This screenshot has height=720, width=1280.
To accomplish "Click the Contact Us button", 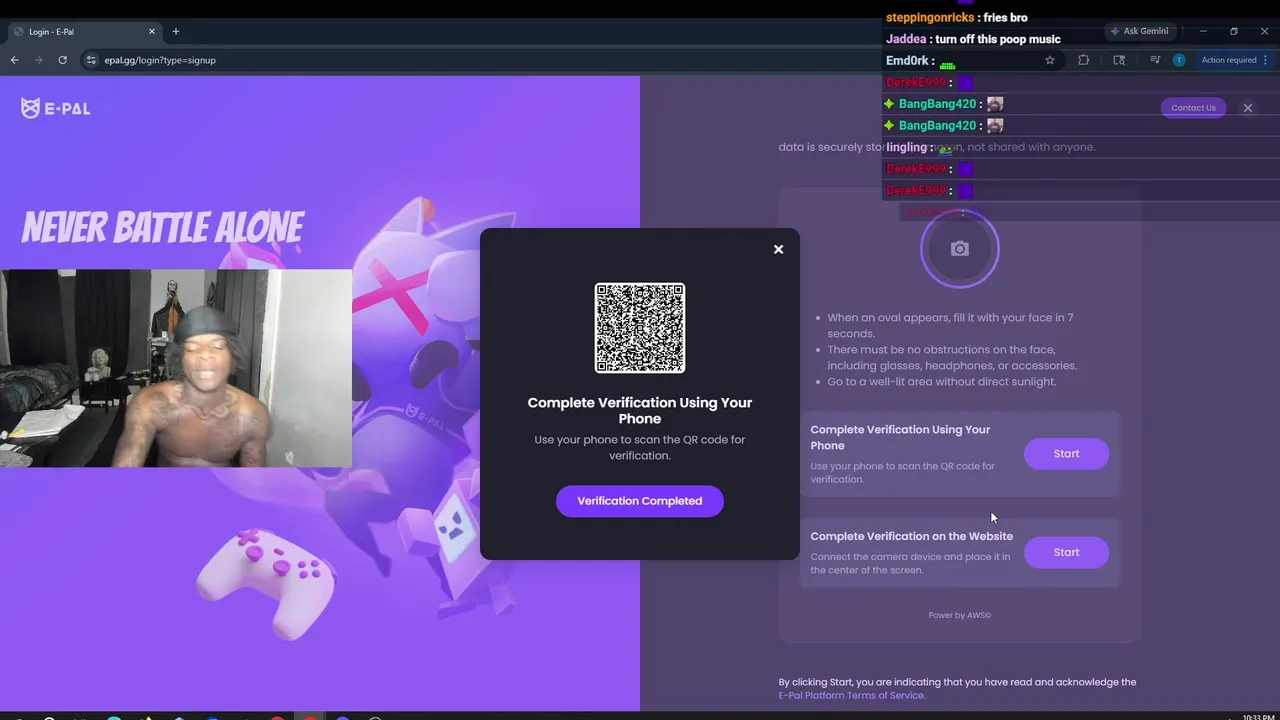I will click(1193, 108).
